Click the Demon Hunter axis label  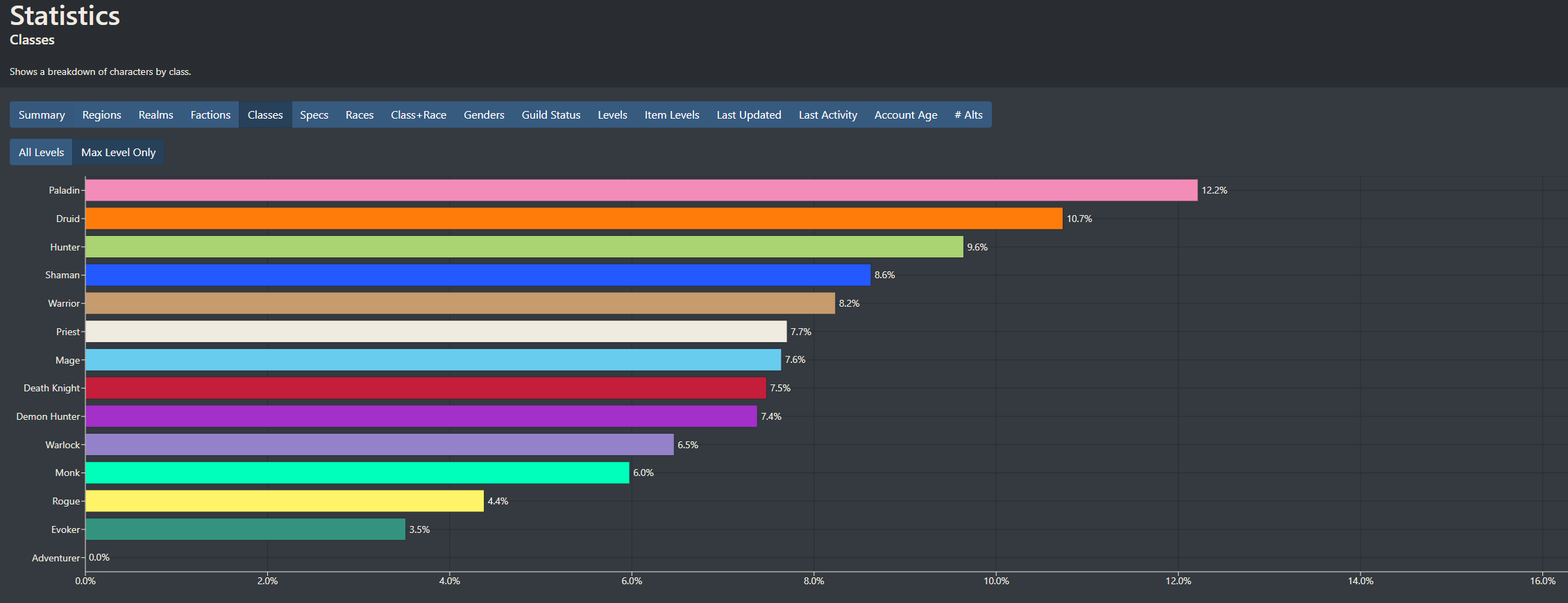[x=48, y=416]
